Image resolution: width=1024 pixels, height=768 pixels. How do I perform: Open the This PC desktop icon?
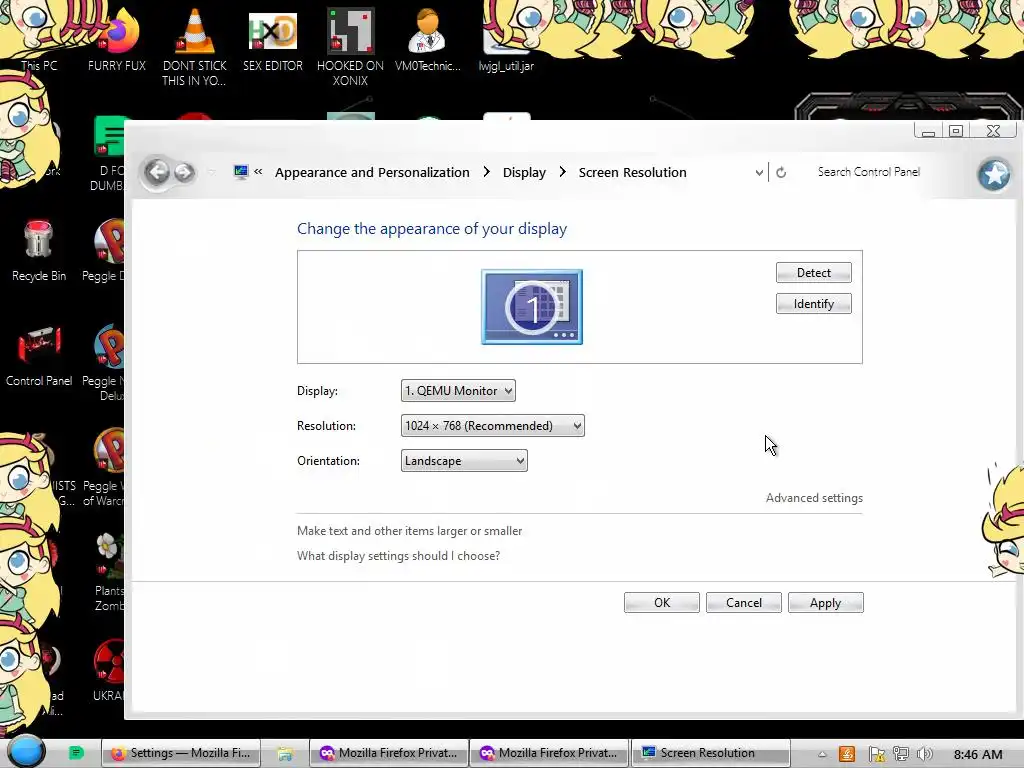[x=38, y=39]
